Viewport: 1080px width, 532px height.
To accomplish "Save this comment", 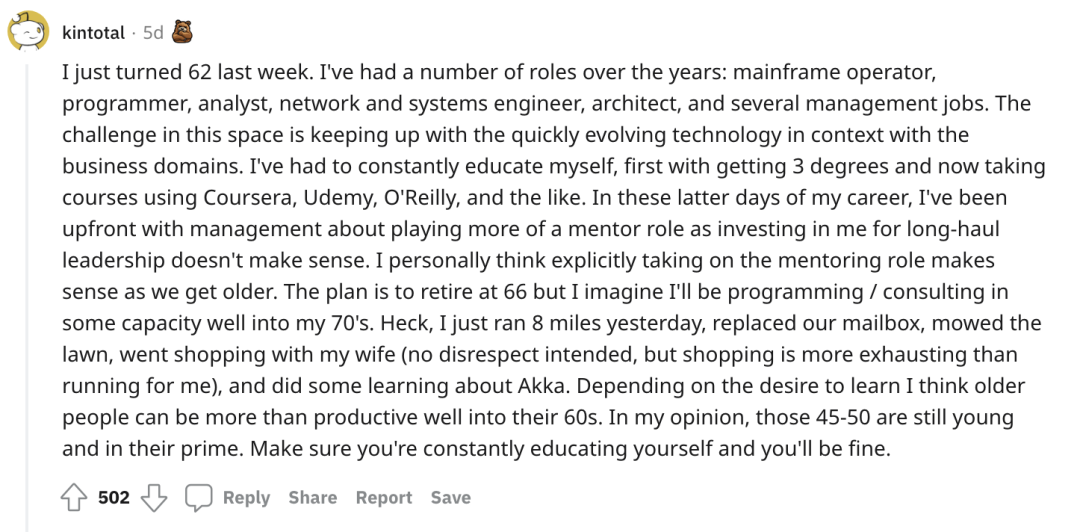I will point(450,498).
